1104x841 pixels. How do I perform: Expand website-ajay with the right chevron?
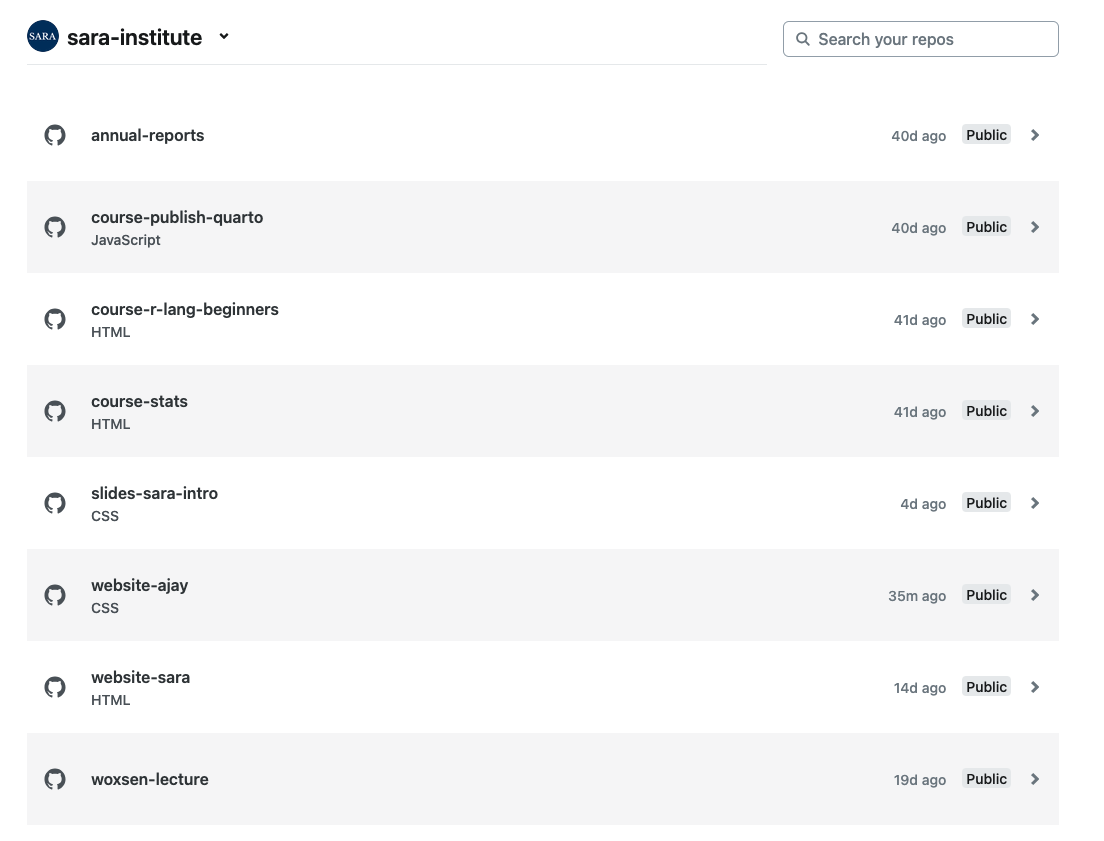(1035, 595)
